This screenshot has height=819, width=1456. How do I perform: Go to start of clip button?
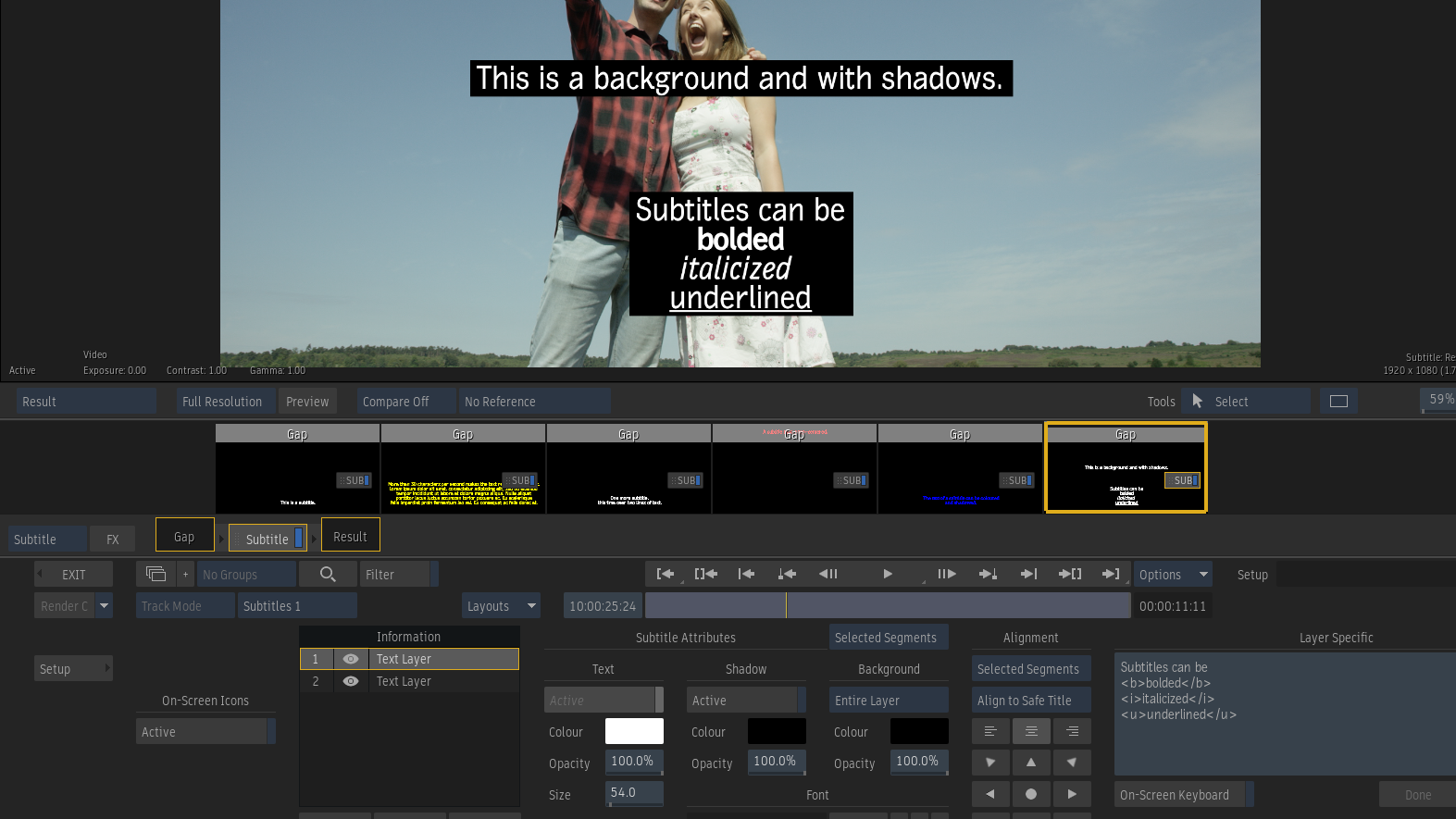click(x=746, y=574)
